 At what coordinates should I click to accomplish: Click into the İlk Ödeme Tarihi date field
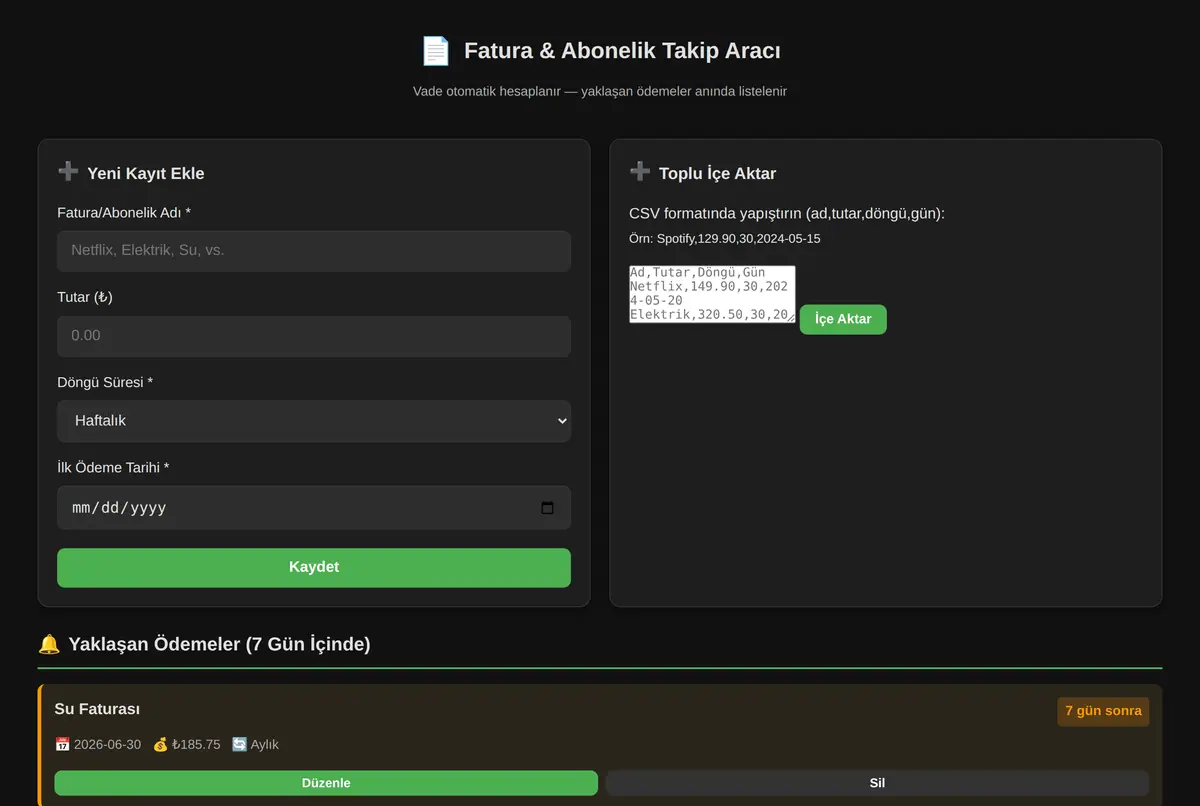click(x=314, y=508)
